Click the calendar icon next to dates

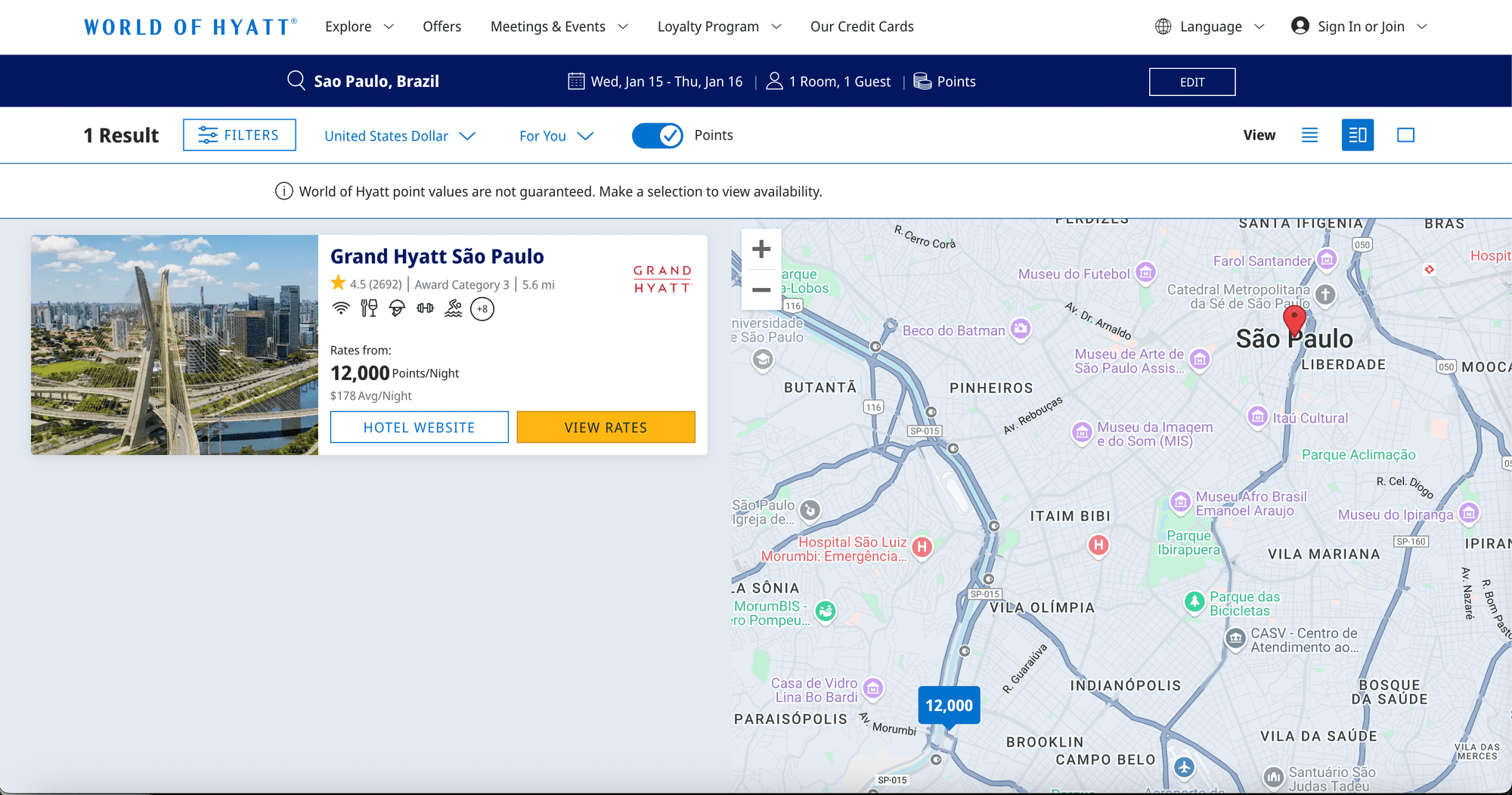click(576, 80)
